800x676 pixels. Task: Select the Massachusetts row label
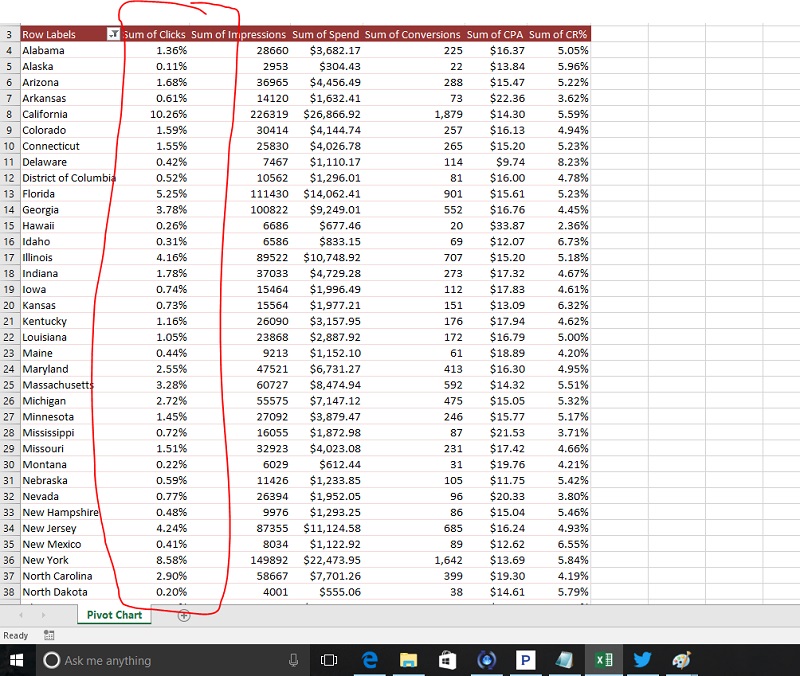pyautogui.click(x=71, y=385)
